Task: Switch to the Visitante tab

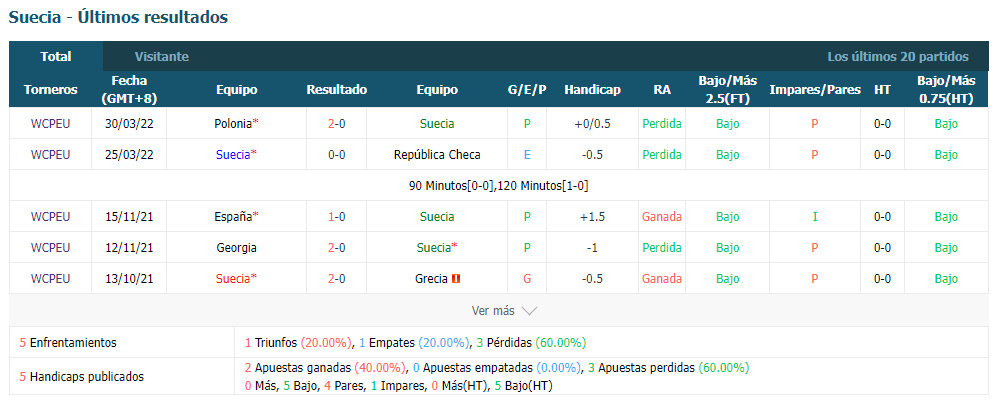Action: click(161, 56)
